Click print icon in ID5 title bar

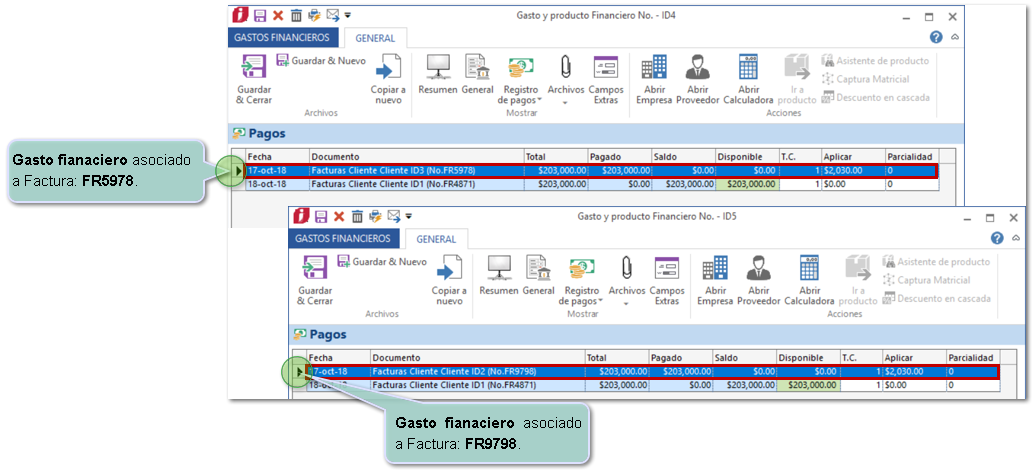coord(375,216)
